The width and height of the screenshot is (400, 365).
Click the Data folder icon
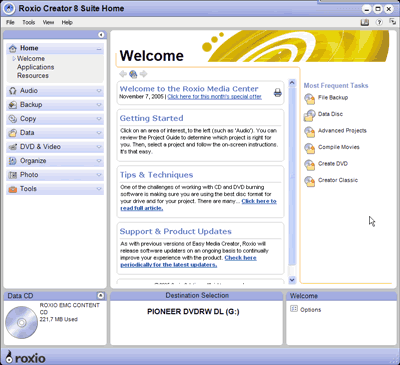pyautogui.click(x=13, y=133)
